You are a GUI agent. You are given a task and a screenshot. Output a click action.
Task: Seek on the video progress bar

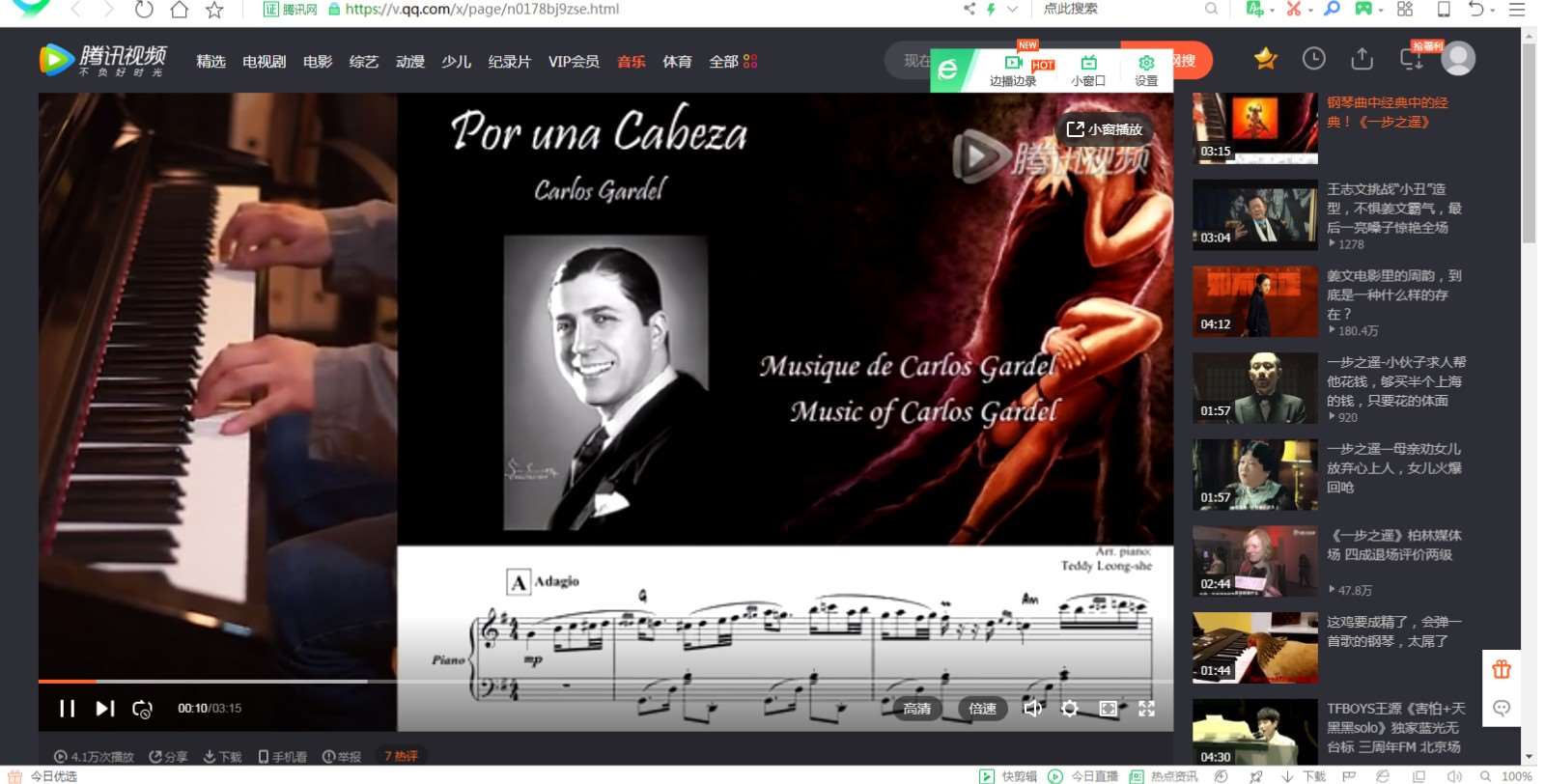(x=605, y=682)
